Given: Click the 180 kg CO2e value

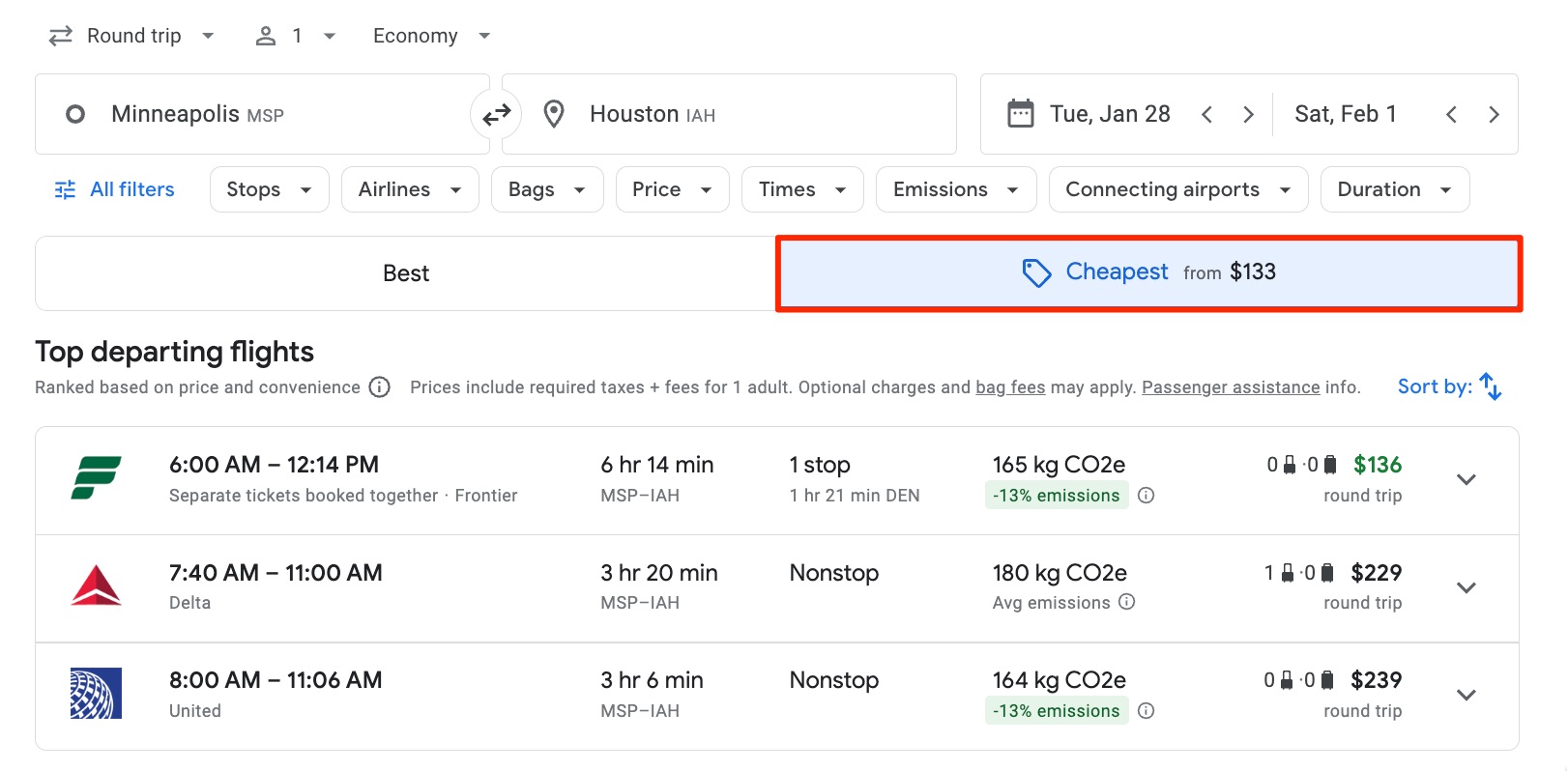Looking at the screenshot, I should click(x=1060, y=573).
